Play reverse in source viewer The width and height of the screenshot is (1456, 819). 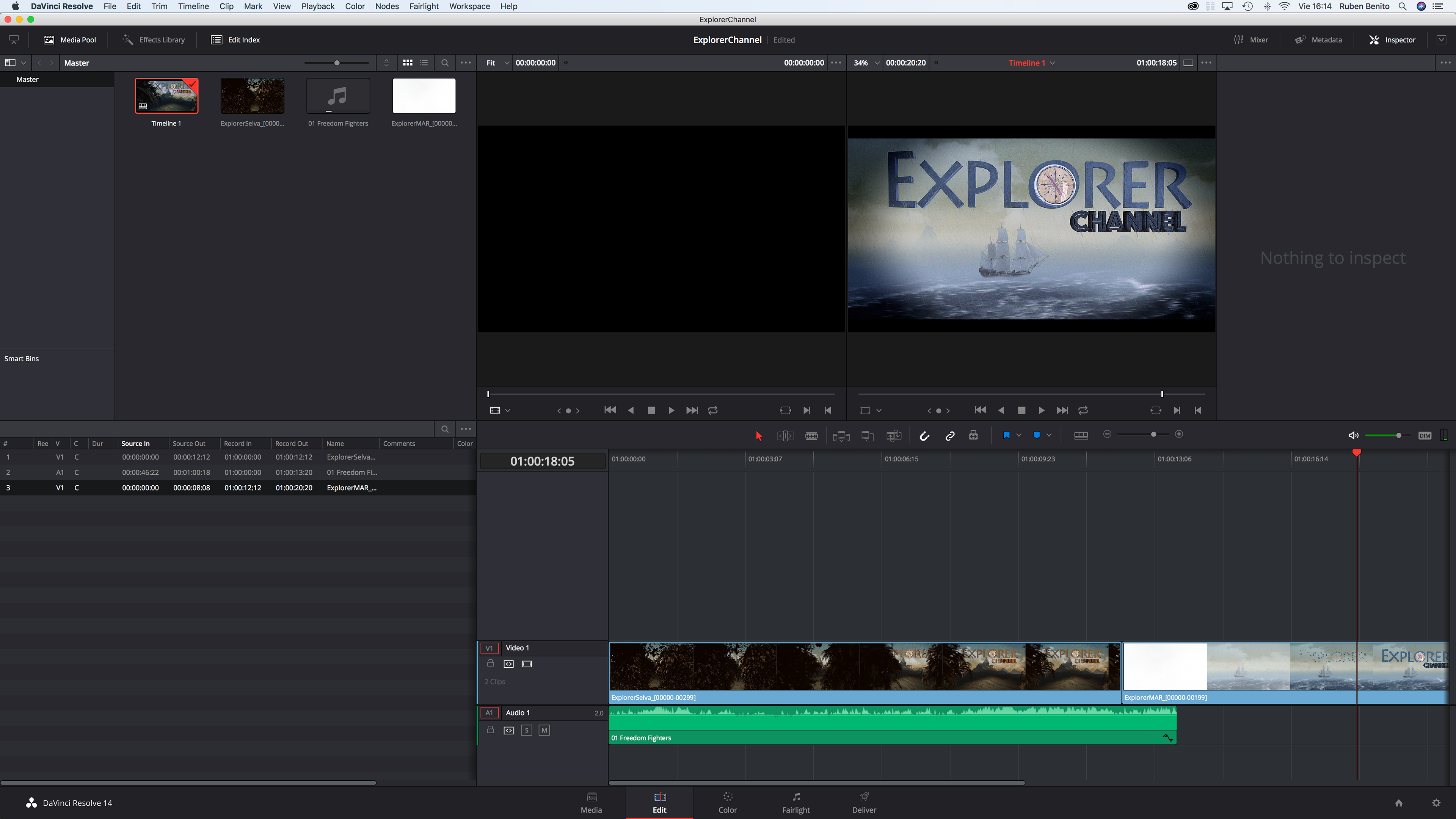click(x=631, y=410)
